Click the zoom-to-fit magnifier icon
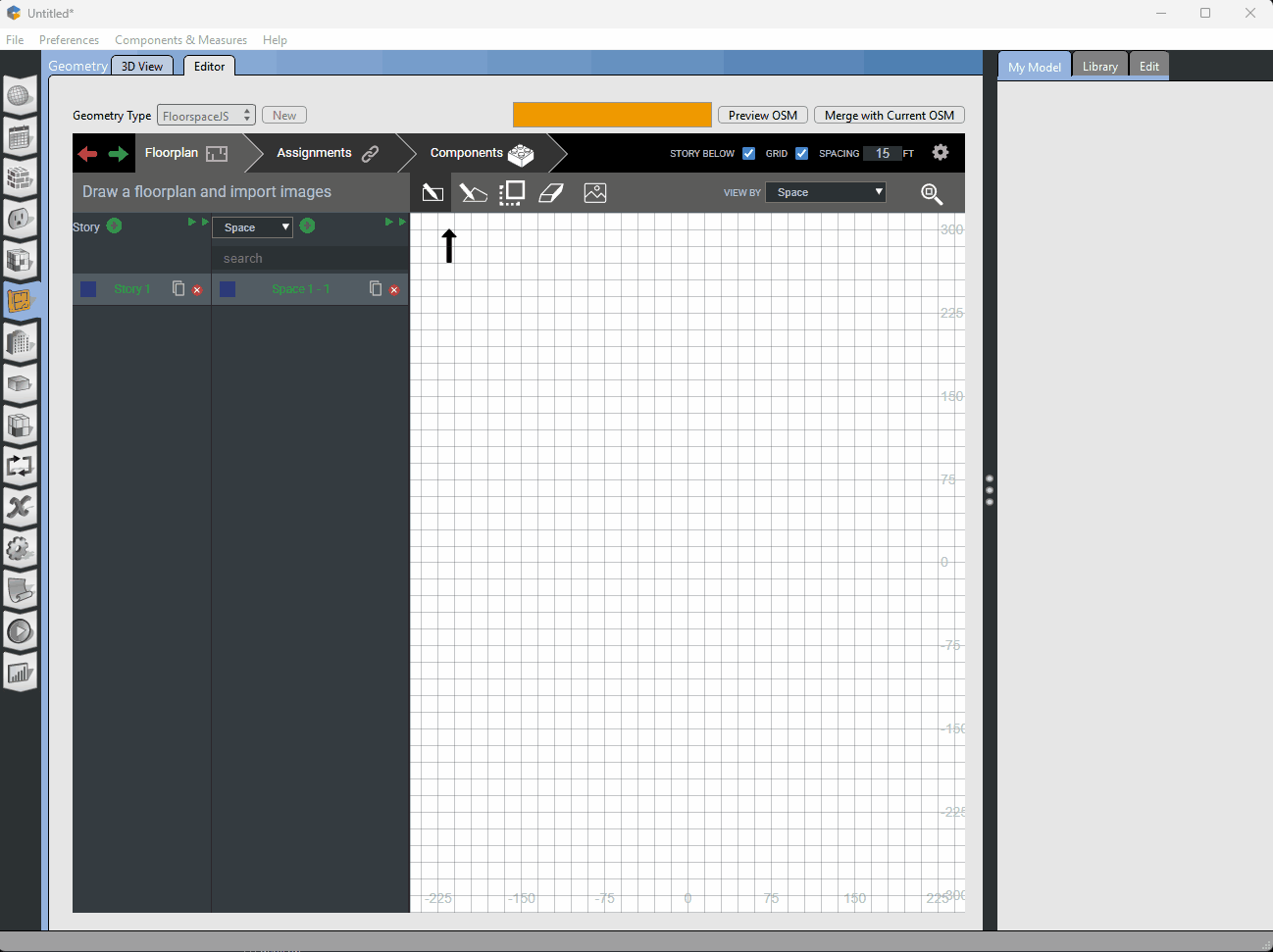Image resolution: width=1273 pixels, height=952 pixels. coord(932,194)
